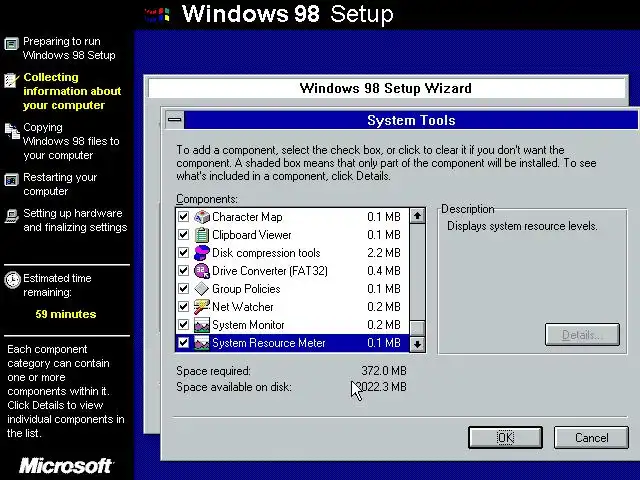The height and width of the screenshot is (480, 640).
Task: Confirm selections with the OK button
Action: (505, 438)
